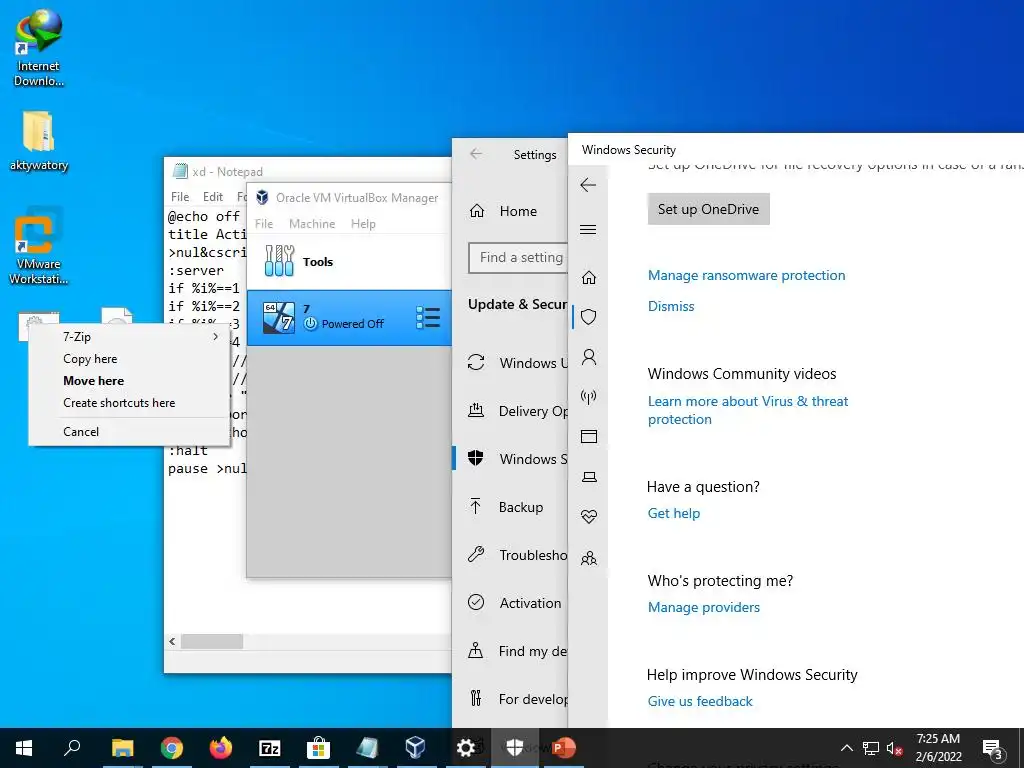Screen dimensions: 1024x768
Task: Click the Find a setting search box
Action: (x=518, y=258)
